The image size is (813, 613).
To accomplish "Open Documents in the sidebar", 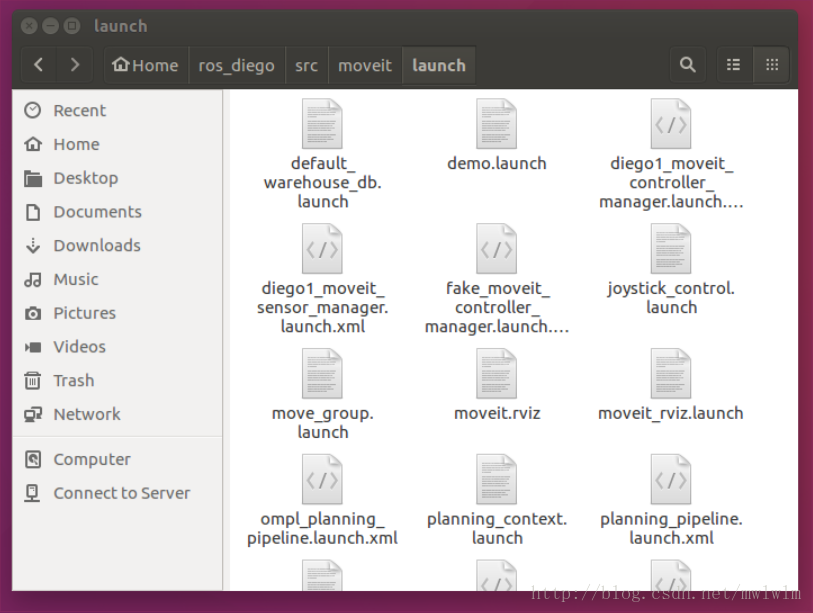I will pyautogui.click(x=118, y=212).
